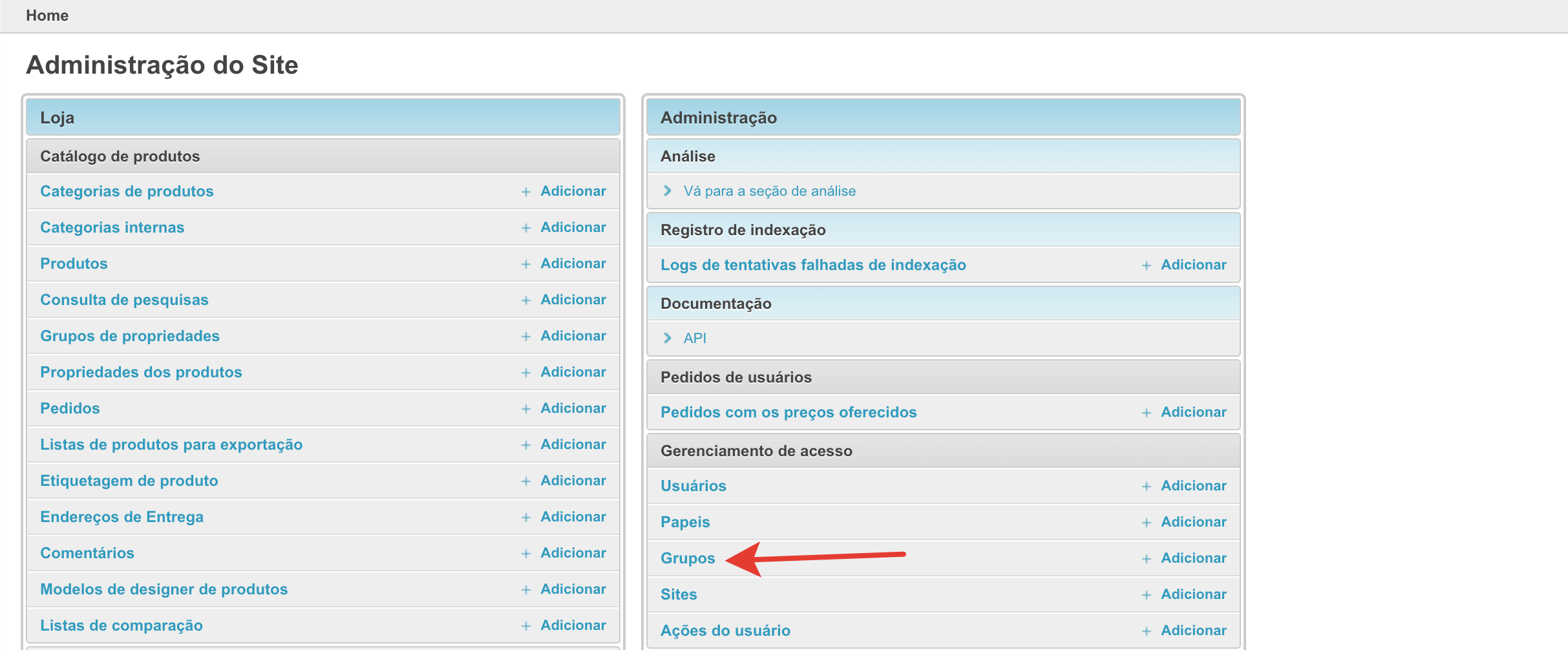Click Adicionar next to Ações do usuário
Image resolution: width=1568 pixels, height=650 pixels.
[x=1193, y=631]
